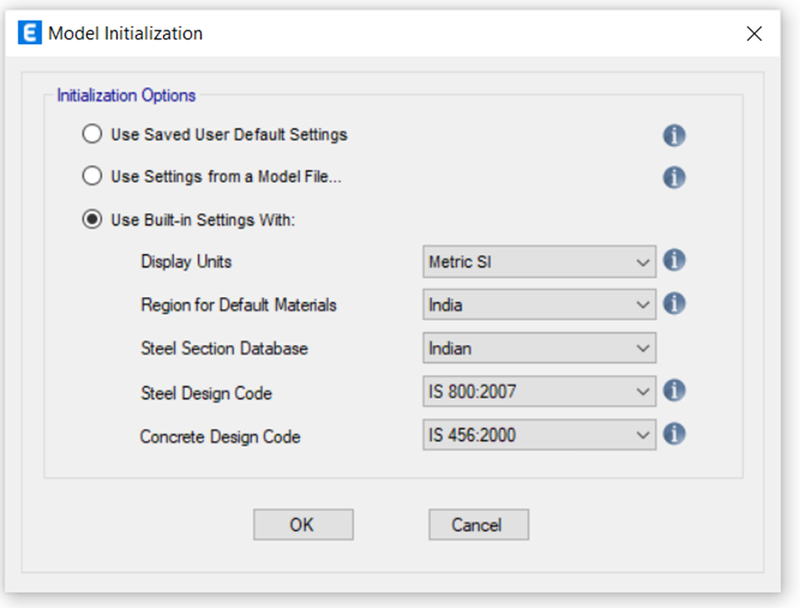Image resolution: width=800 pixels, height=608 pixels.
Task: Show info for Settings from Model File
Action: coord(674,177)
